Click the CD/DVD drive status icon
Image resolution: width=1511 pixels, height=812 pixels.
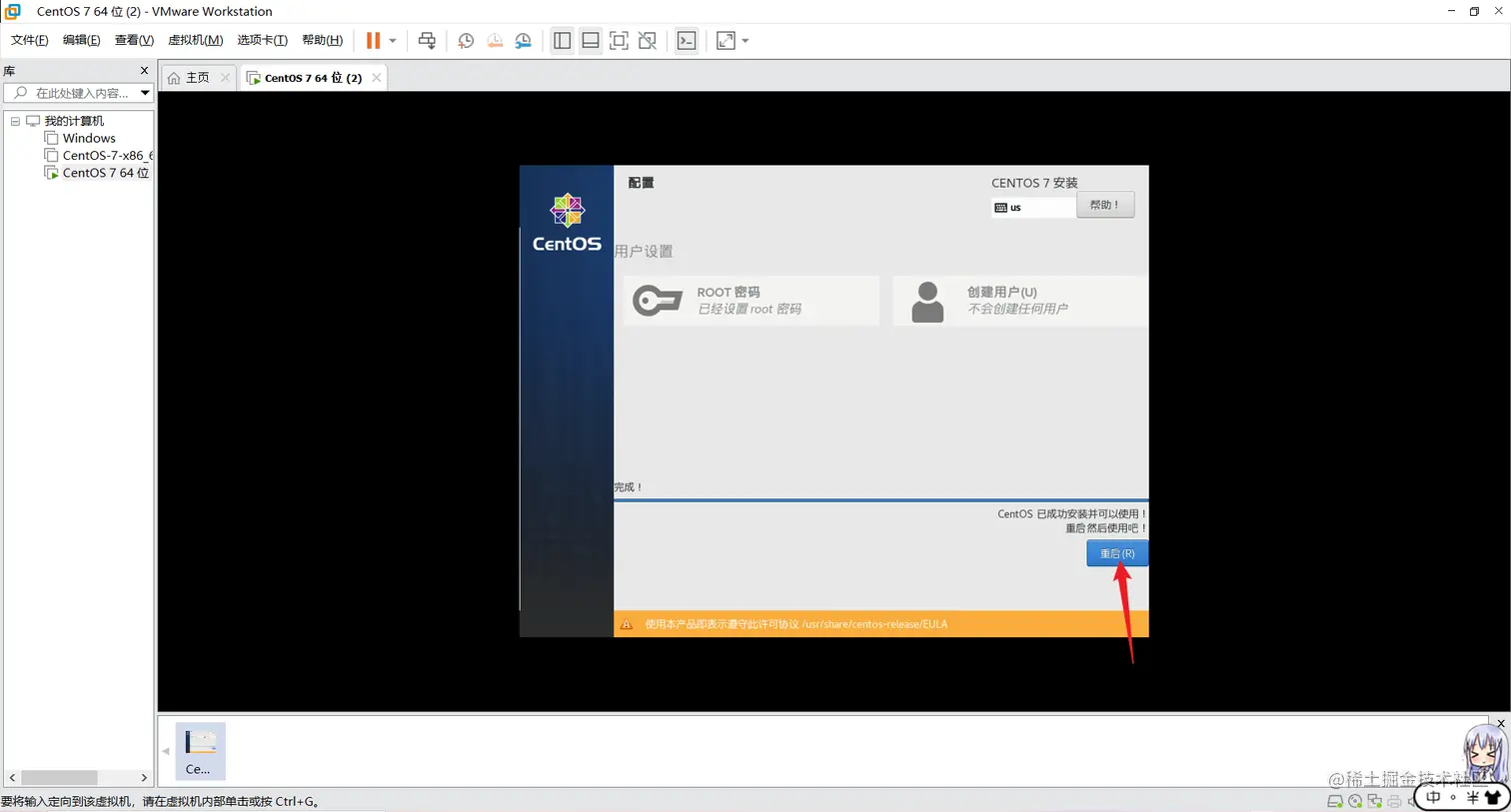click(1355, 801)
